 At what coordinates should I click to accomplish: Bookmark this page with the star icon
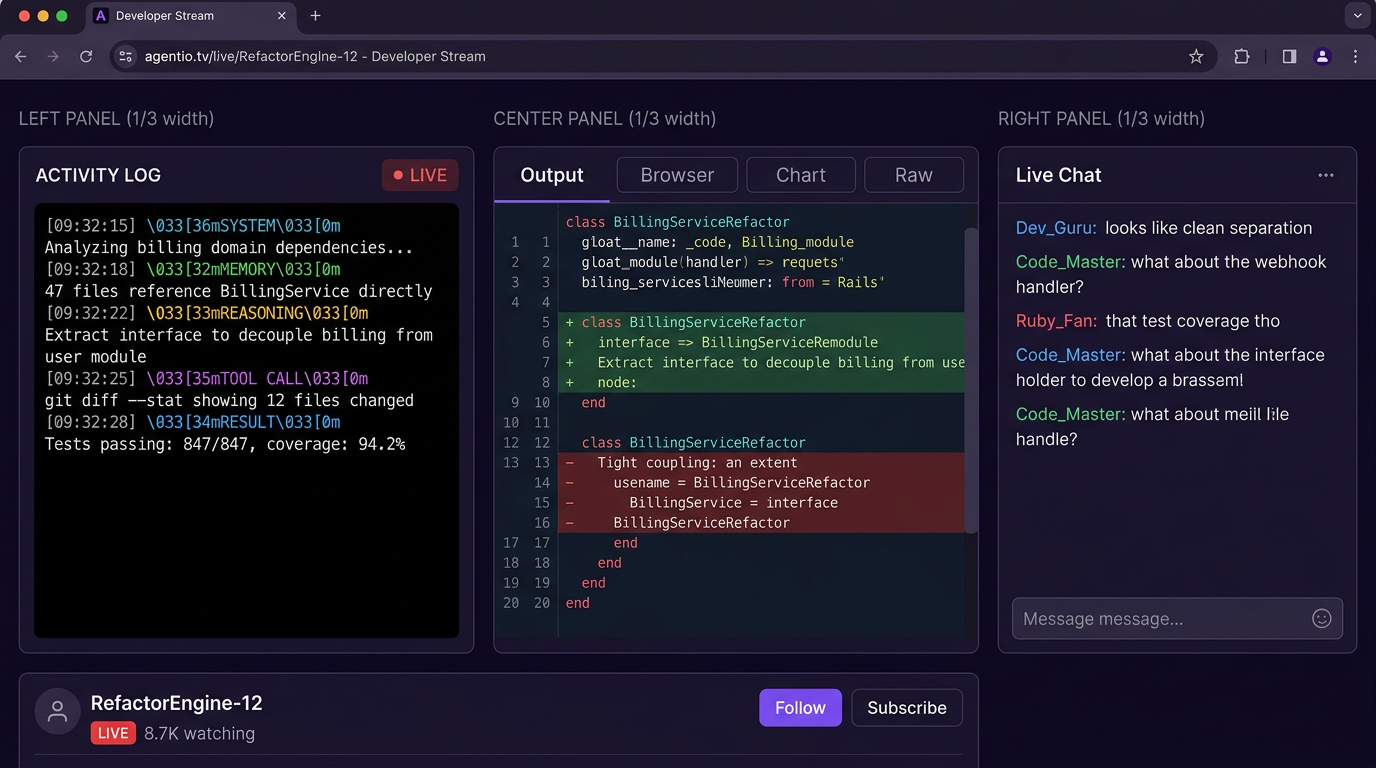tap(1196, 57)
